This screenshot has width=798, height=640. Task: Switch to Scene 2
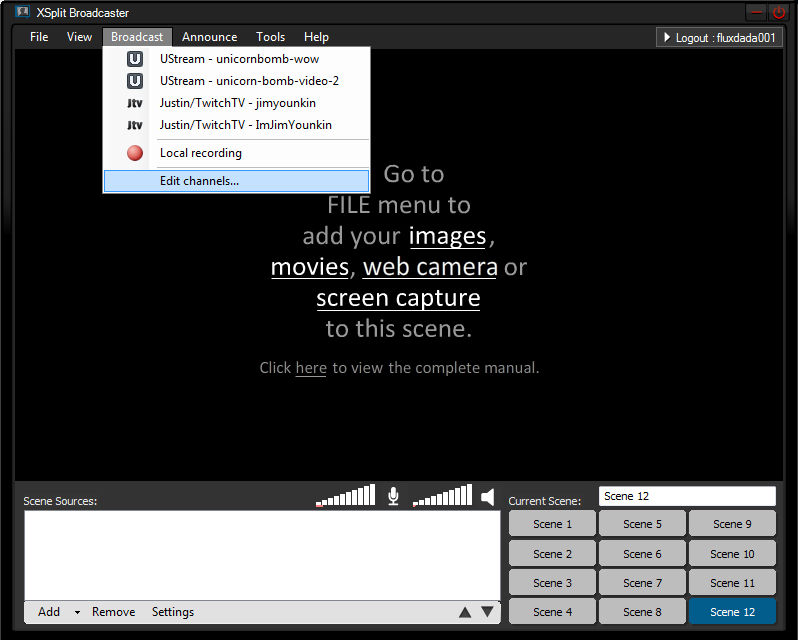tap(552, 554)
